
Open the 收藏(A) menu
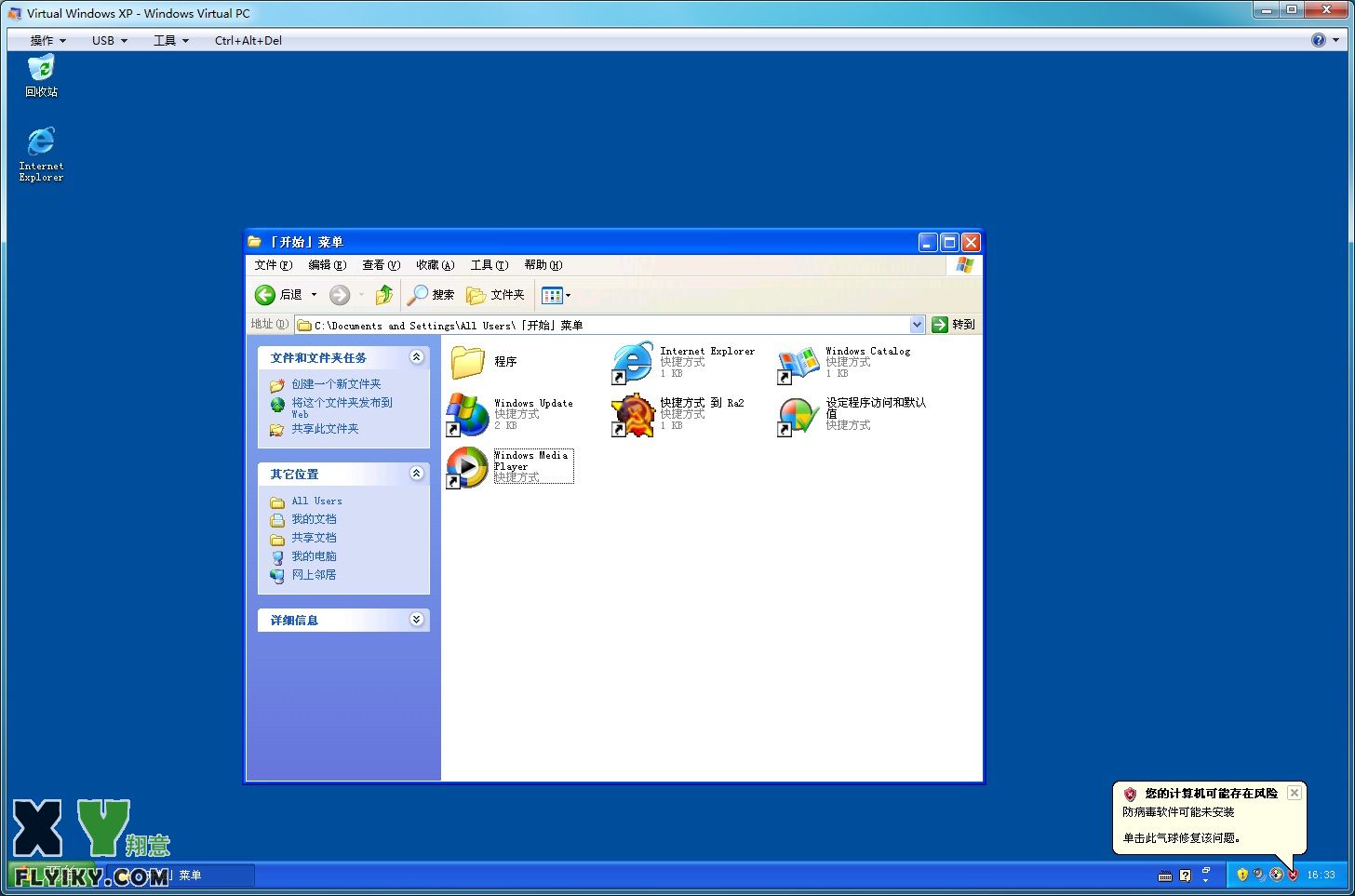point(435,265)
